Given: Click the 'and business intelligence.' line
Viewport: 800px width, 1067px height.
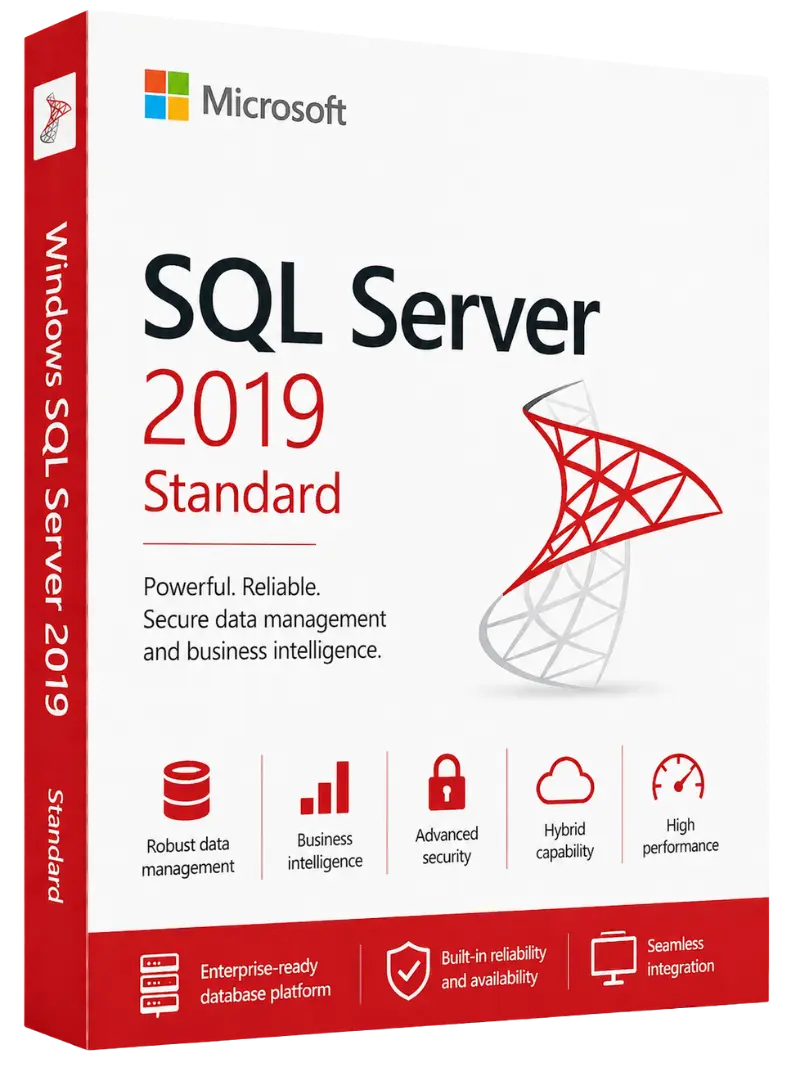Looking at the screenshot, I should [262, 652].
